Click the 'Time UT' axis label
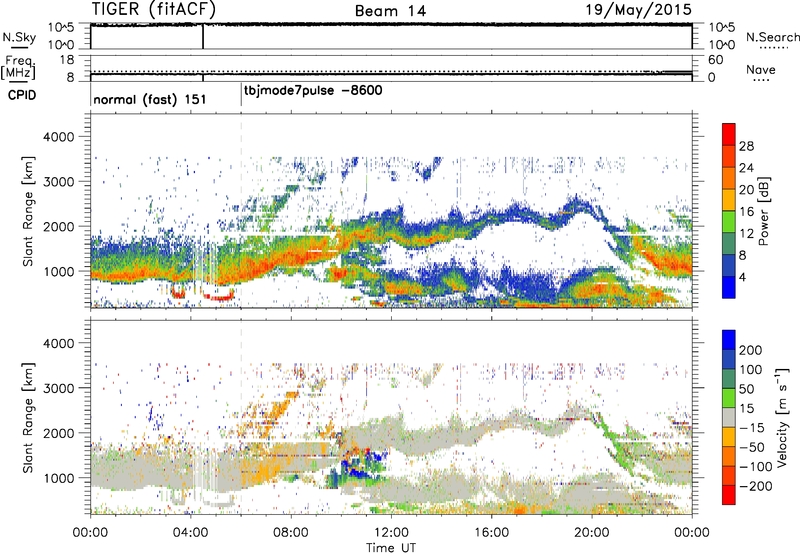The width and height of the screenshot is (800, 554). coord(391,548)
